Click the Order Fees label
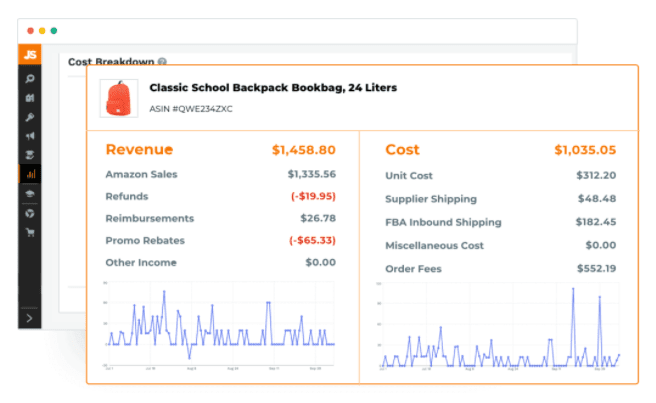This screenshot has height=403, width=656. click(413, 269)
